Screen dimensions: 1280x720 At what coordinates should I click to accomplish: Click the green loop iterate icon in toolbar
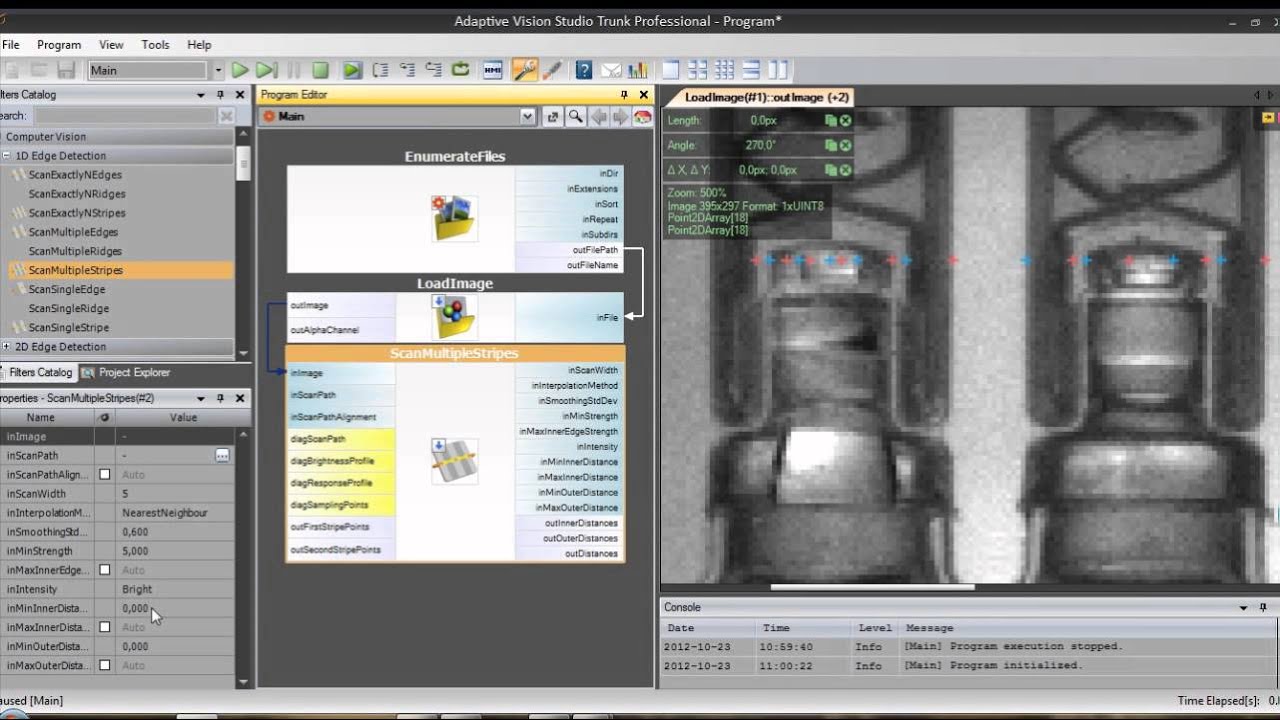tap(460, 70)
